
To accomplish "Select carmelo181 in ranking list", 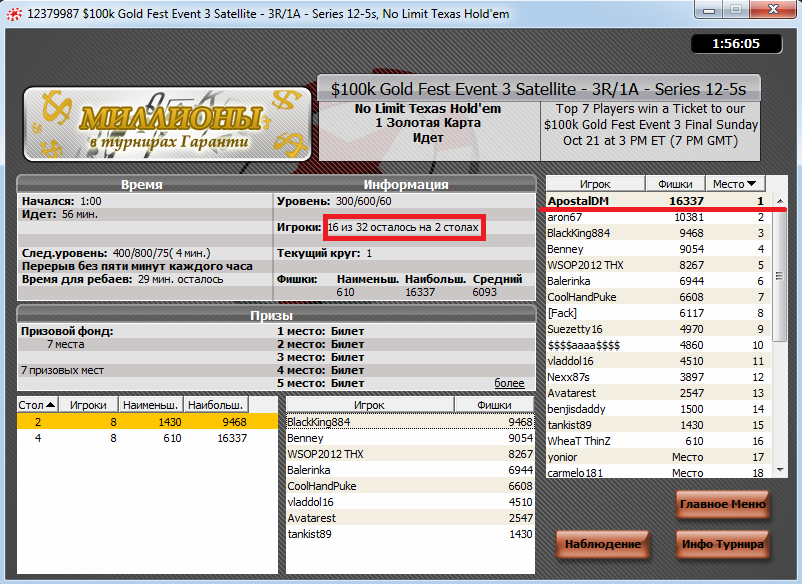I will (x=658, y=473).
